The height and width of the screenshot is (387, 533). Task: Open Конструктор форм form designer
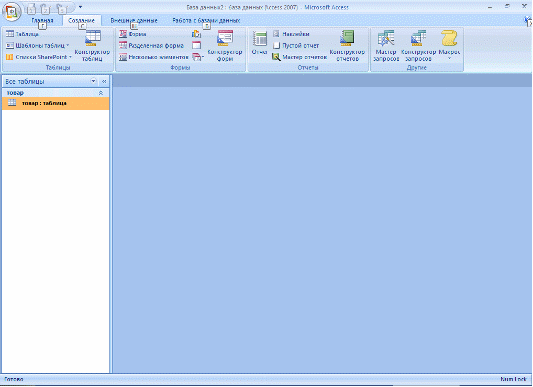click(225, 45)
